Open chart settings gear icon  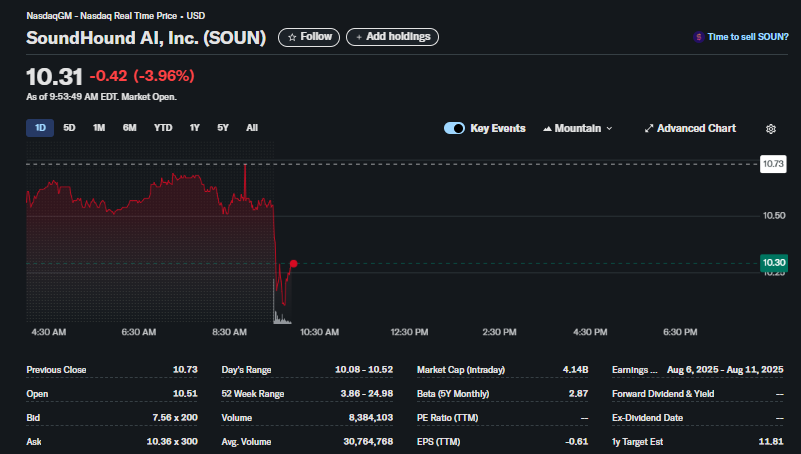(x=771, y=129)
